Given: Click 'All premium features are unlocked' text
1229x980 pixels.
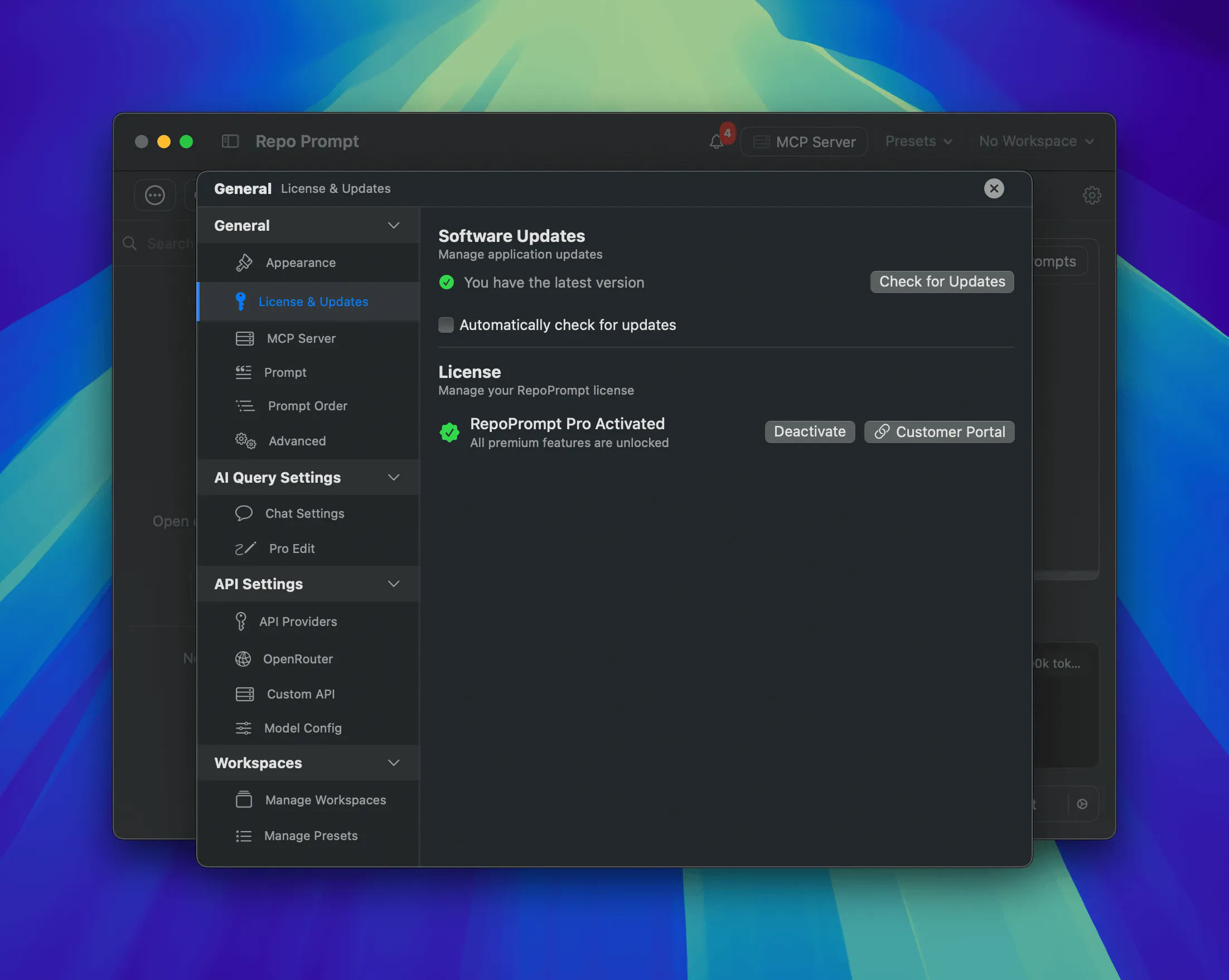Looking at the screenshot, I should click(x=569, y=443).
